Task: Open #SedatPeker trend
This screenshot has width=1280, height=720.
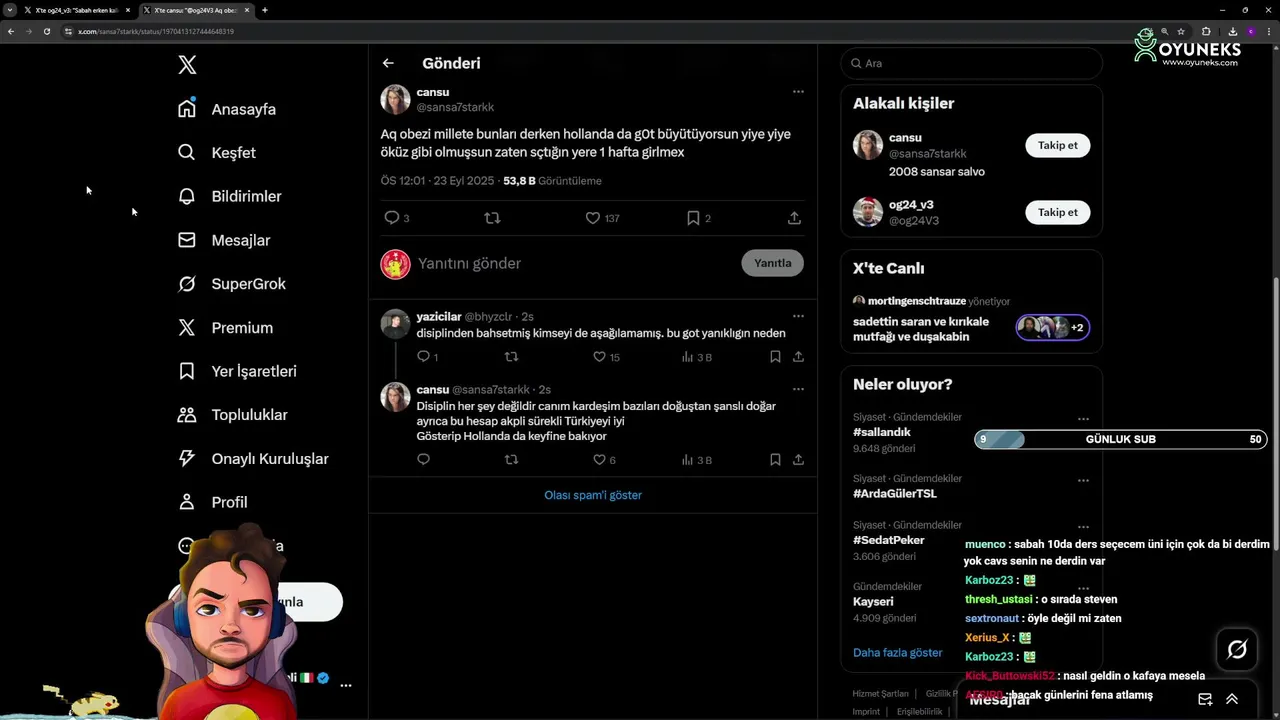Action: pyautogui.click(x=888, y=540)
